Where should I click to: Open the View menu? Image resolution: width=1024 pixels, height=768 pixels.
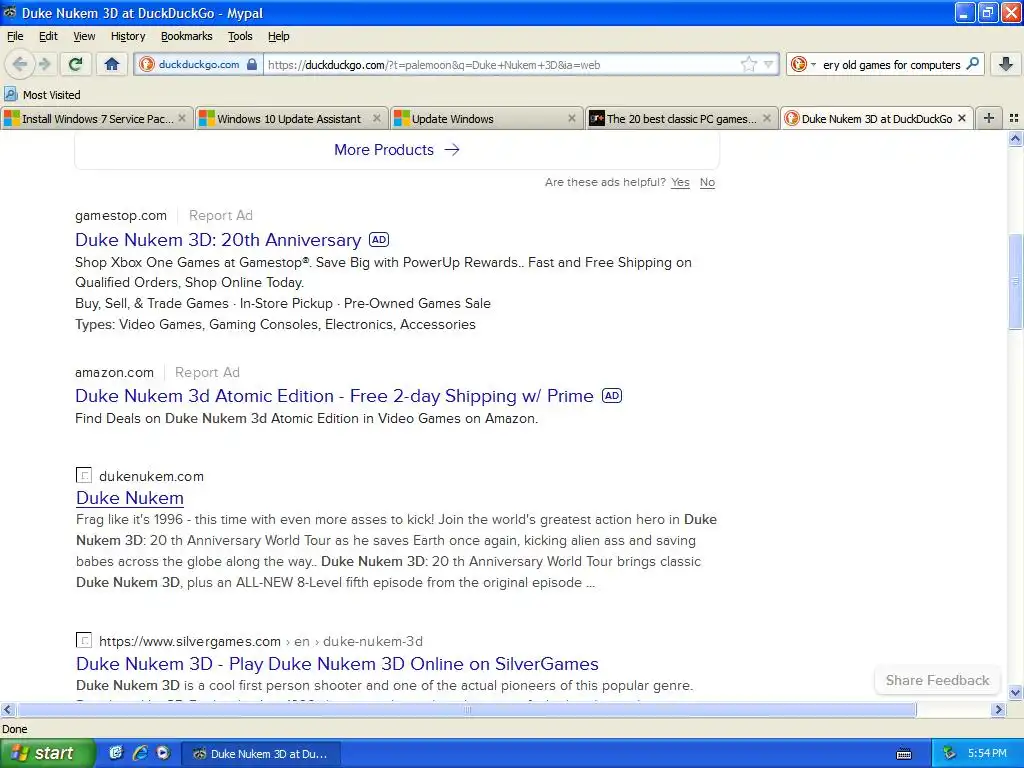coord(84,36)
